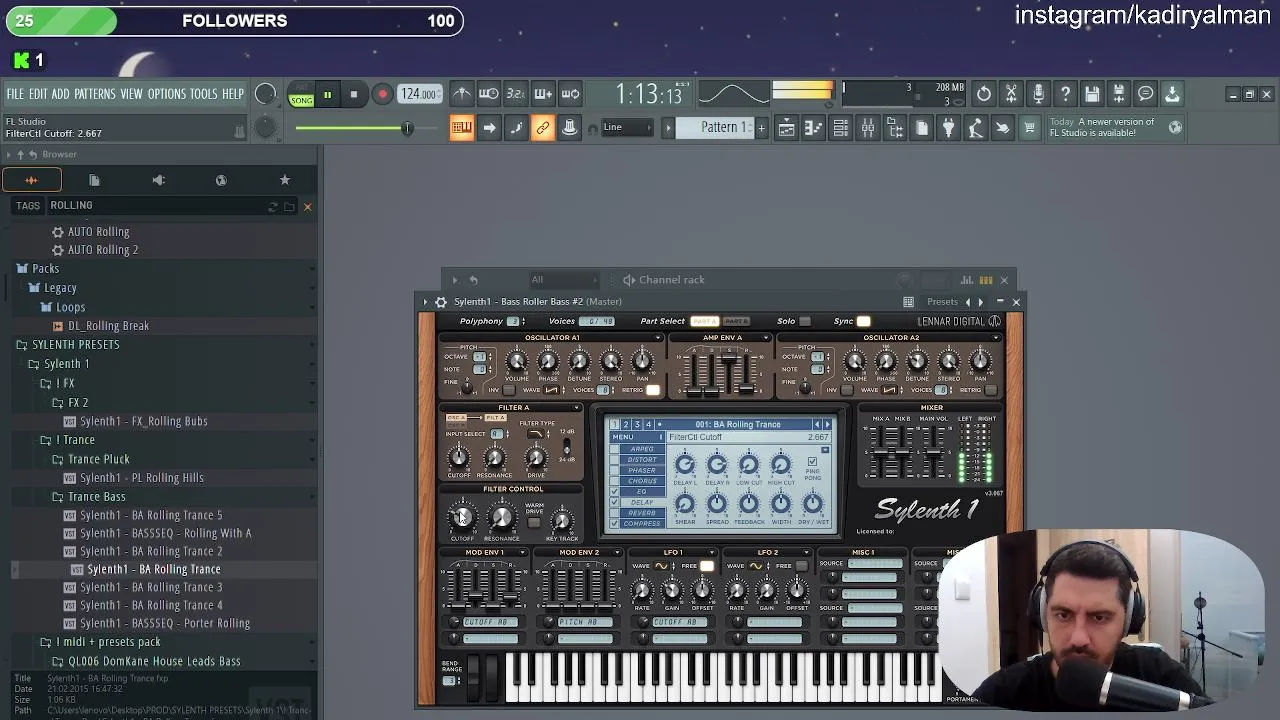The image size is (1280, 720).
Task: Open the FILE menu
Action: click(15, 94)
